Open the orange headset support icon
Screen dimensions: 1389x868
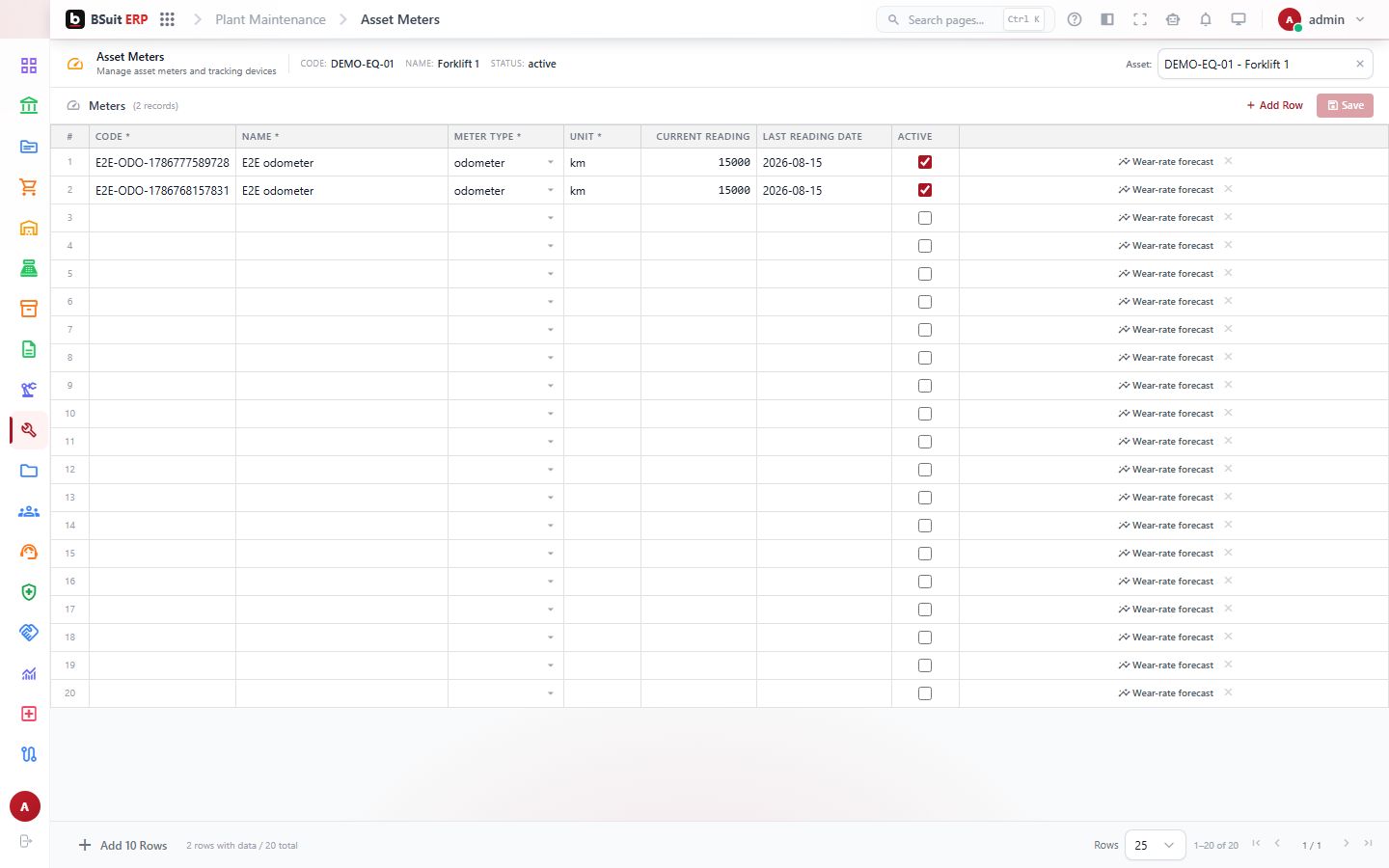(x=29, y=552)
